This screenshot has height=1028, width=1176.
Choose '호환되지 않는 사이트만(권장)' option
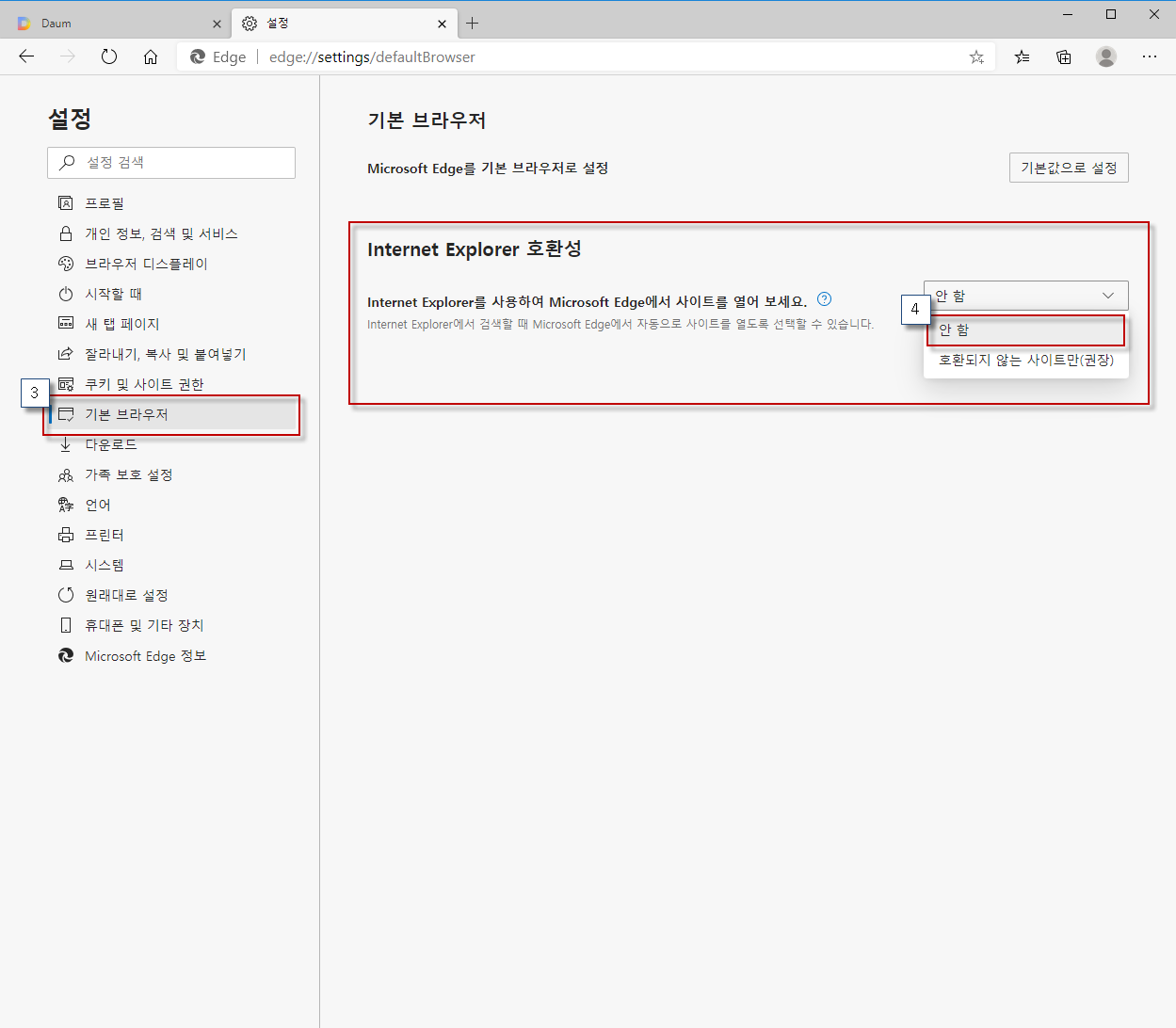pos(1025,360)
